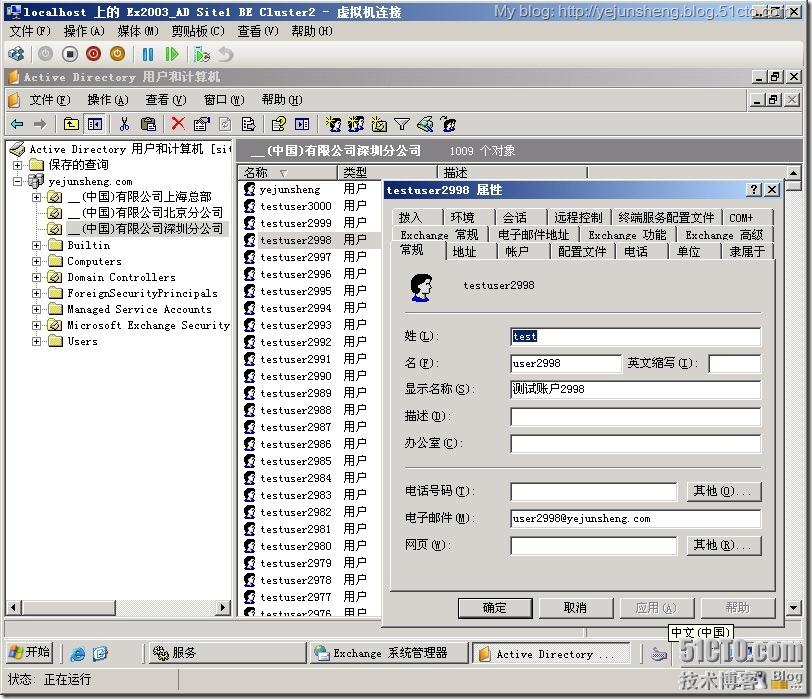The image size is (812, 699).
Task: Switch to the 隶属于 tab
Action: tap(747, 252)
